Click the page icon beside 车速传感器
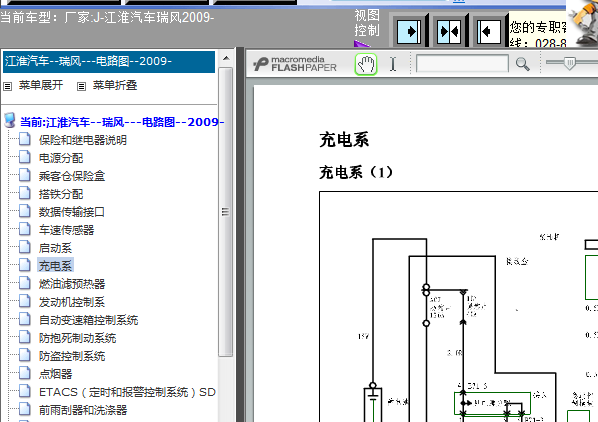The width and height of the screenshot is (598, 422). pos(25,229)
